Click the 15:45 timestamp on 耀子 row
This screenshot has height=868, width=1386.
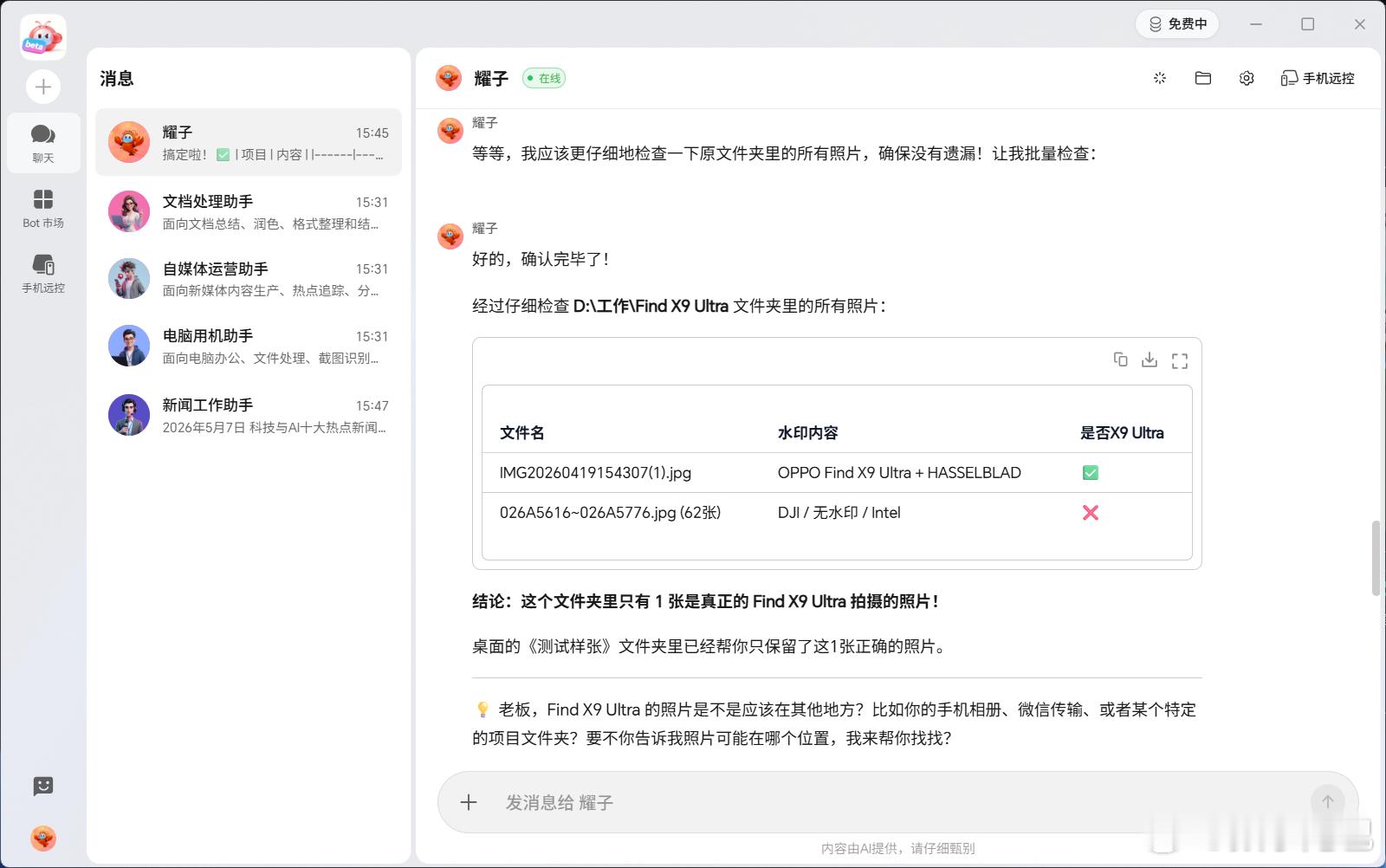(372, 133)
